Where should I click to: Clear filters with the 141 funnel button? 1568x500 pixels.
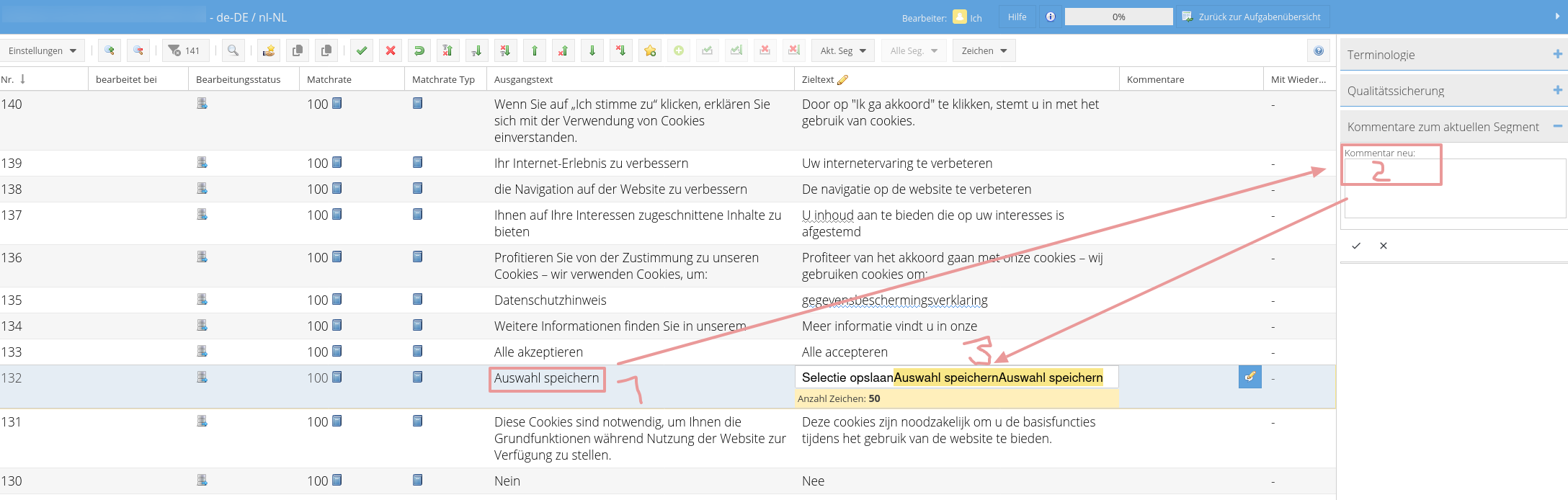point(184,50)
